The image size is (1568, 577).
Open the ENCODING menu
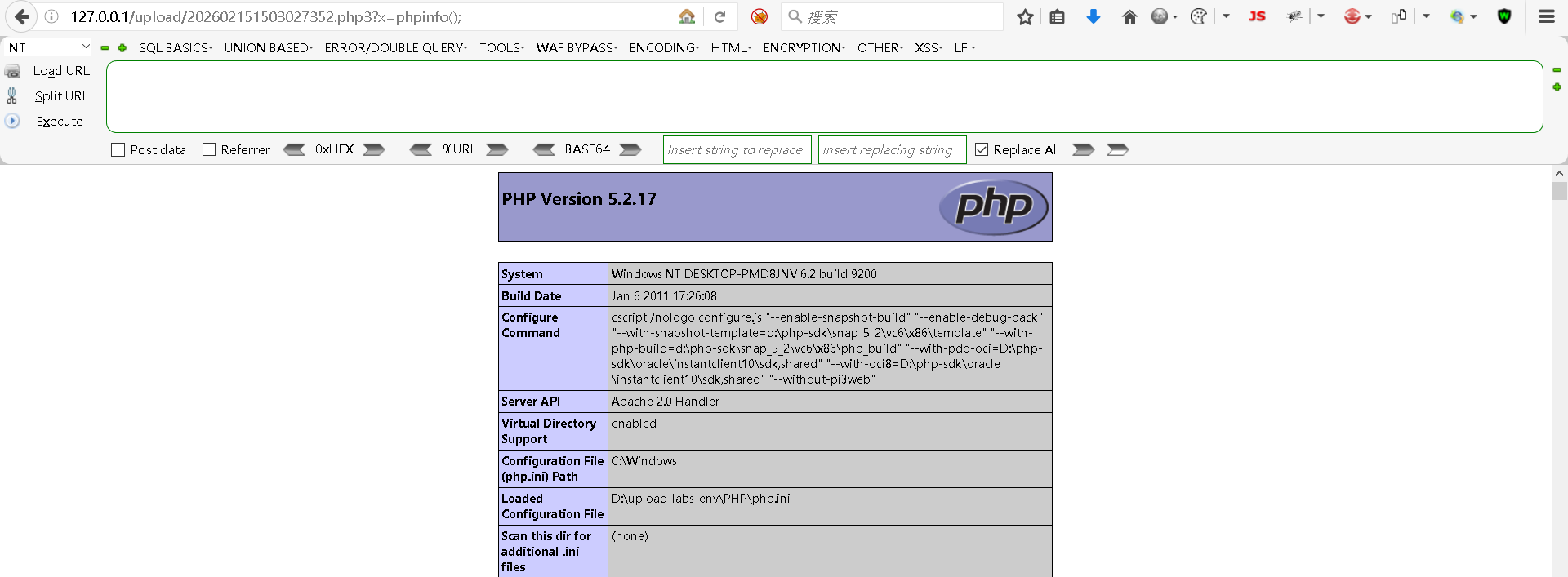[x=665, y=48]
